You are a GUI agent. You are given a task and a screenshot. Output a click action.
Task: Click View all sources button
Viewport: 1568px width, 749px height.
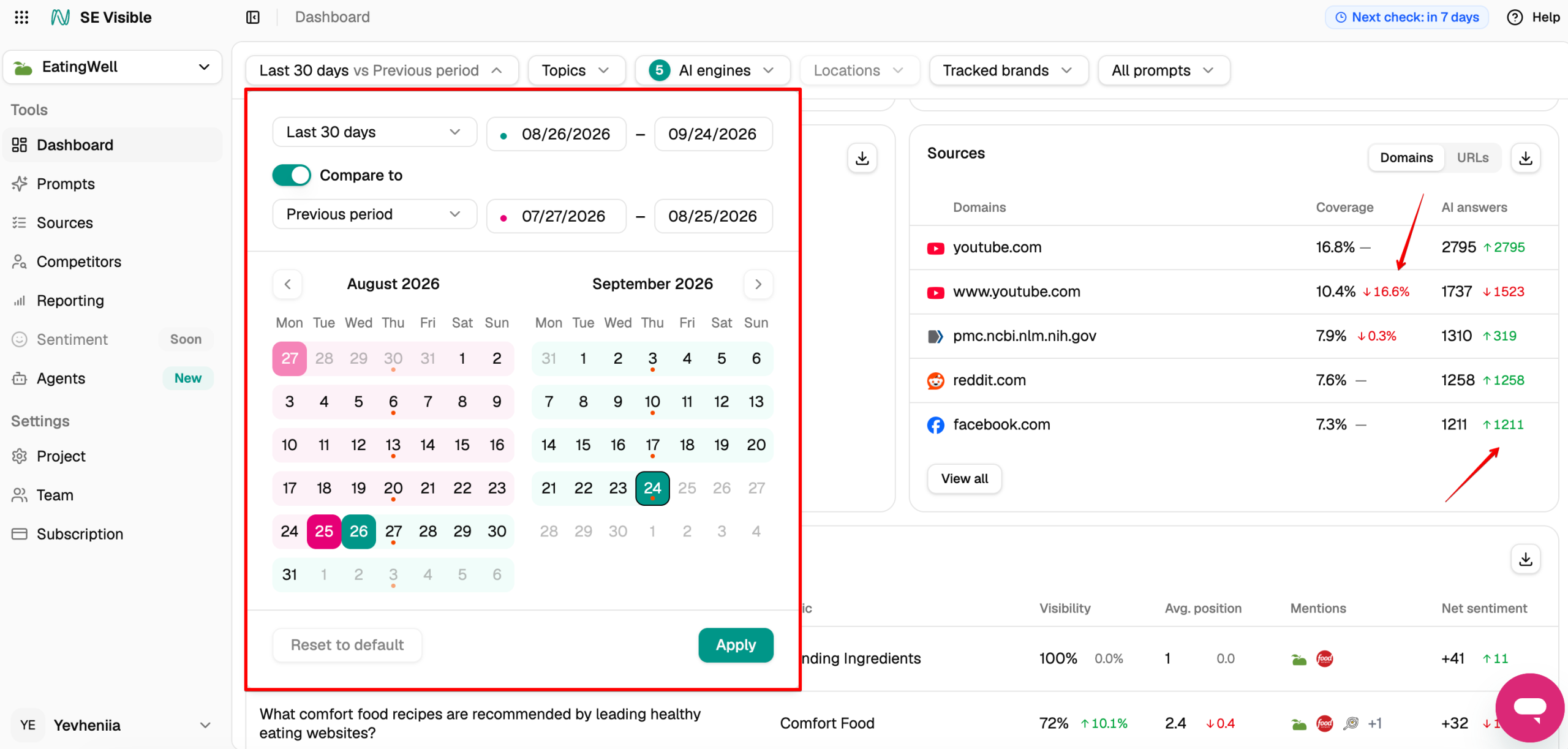[964, 479]
